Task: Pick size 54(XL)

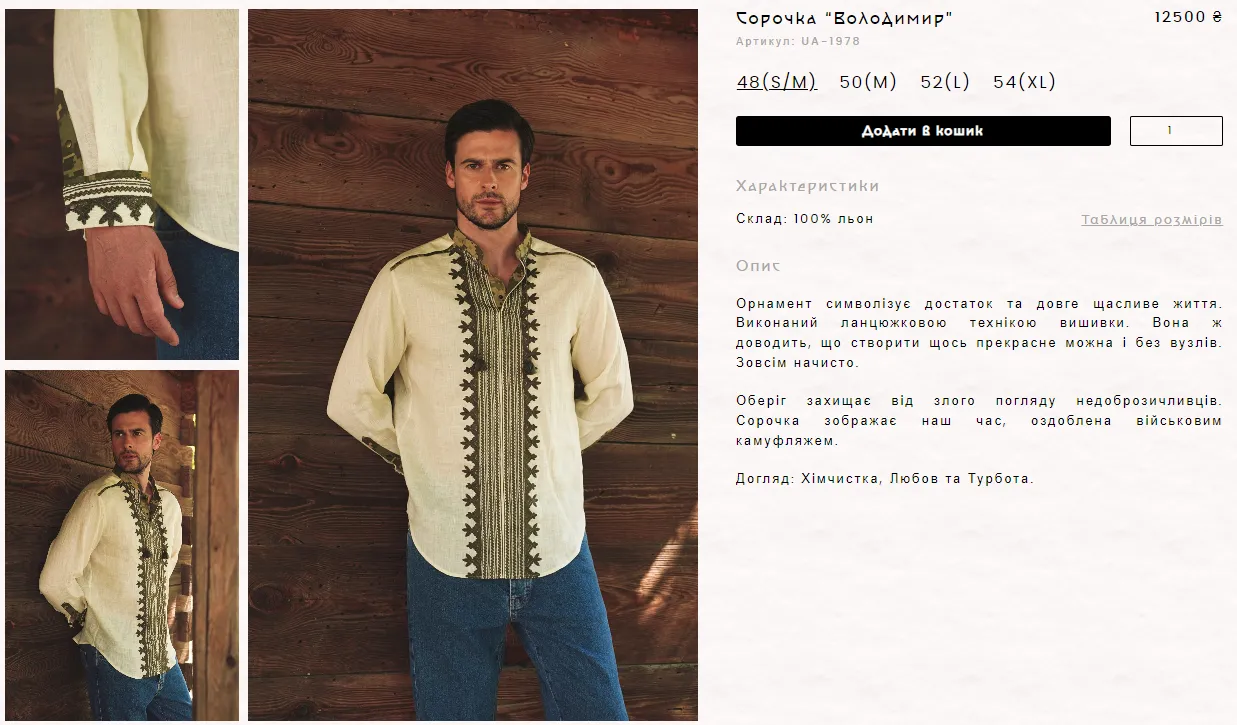Action: tap(1024, 82)
